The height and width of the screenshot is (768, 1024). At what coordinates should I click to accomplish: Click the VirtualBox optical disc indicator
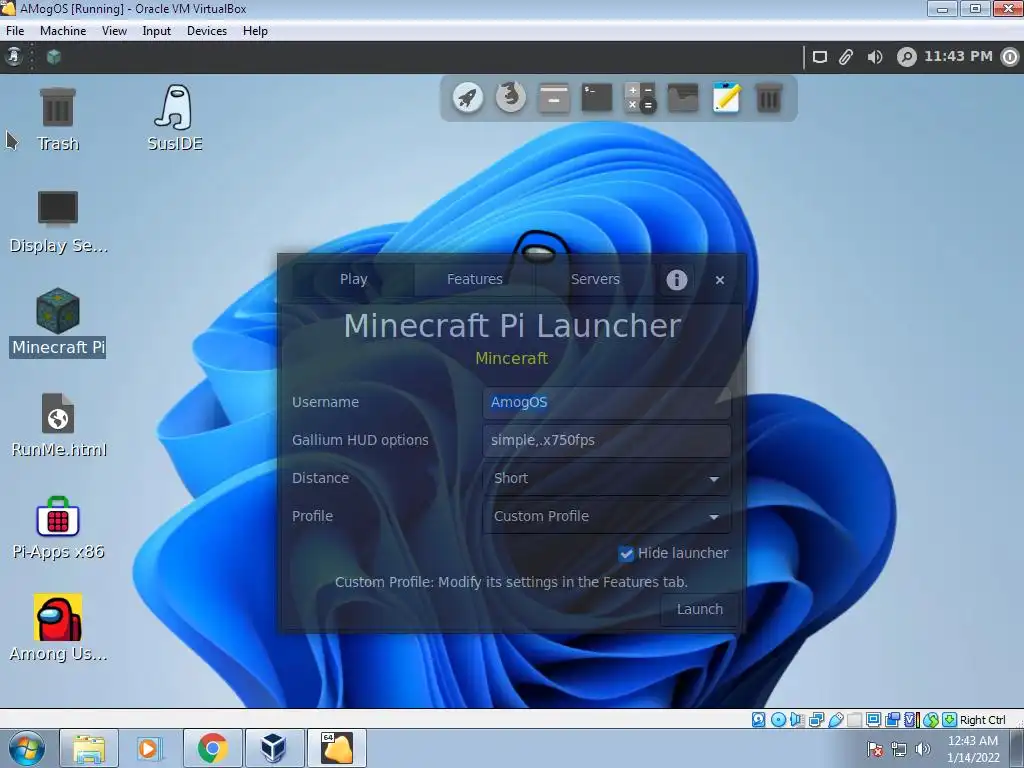[778, 720]
